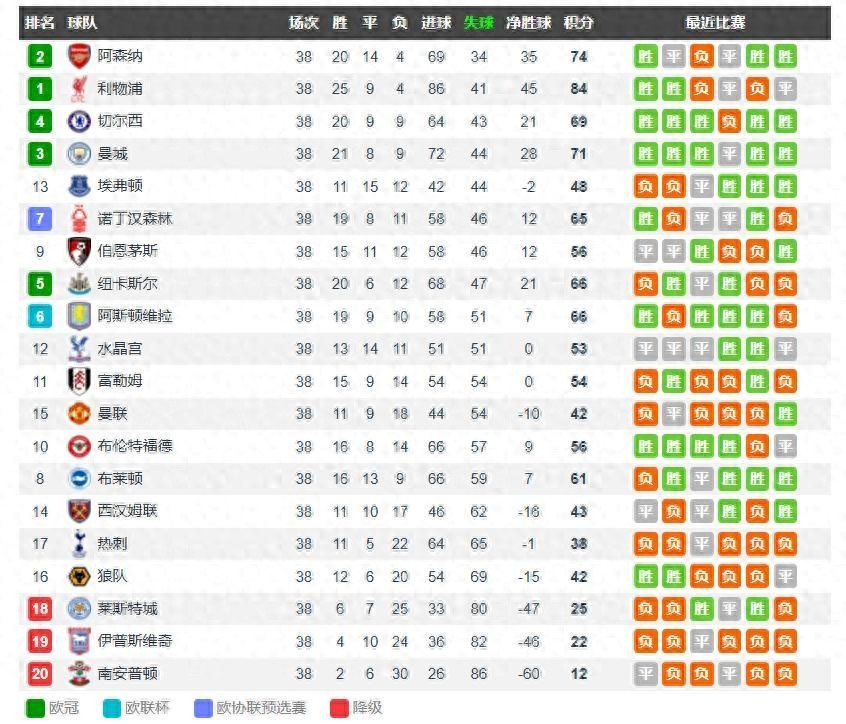Click Arsenal's first recent match 胜 badge
This screenshot has height=724, width=846.
645,56
